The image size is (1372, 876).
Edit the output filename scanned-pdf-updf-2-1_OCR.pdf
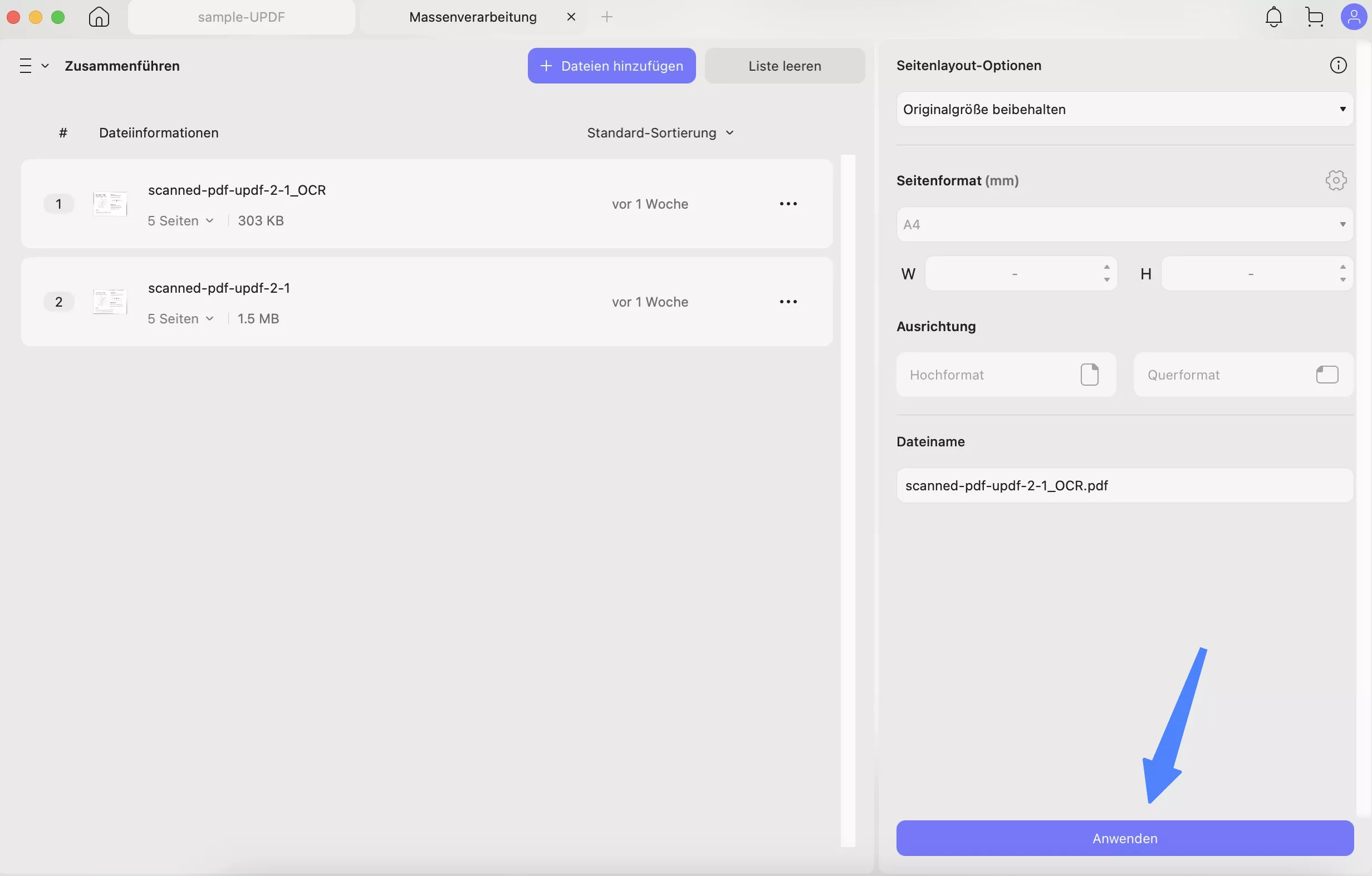(x=1123, y=485)
